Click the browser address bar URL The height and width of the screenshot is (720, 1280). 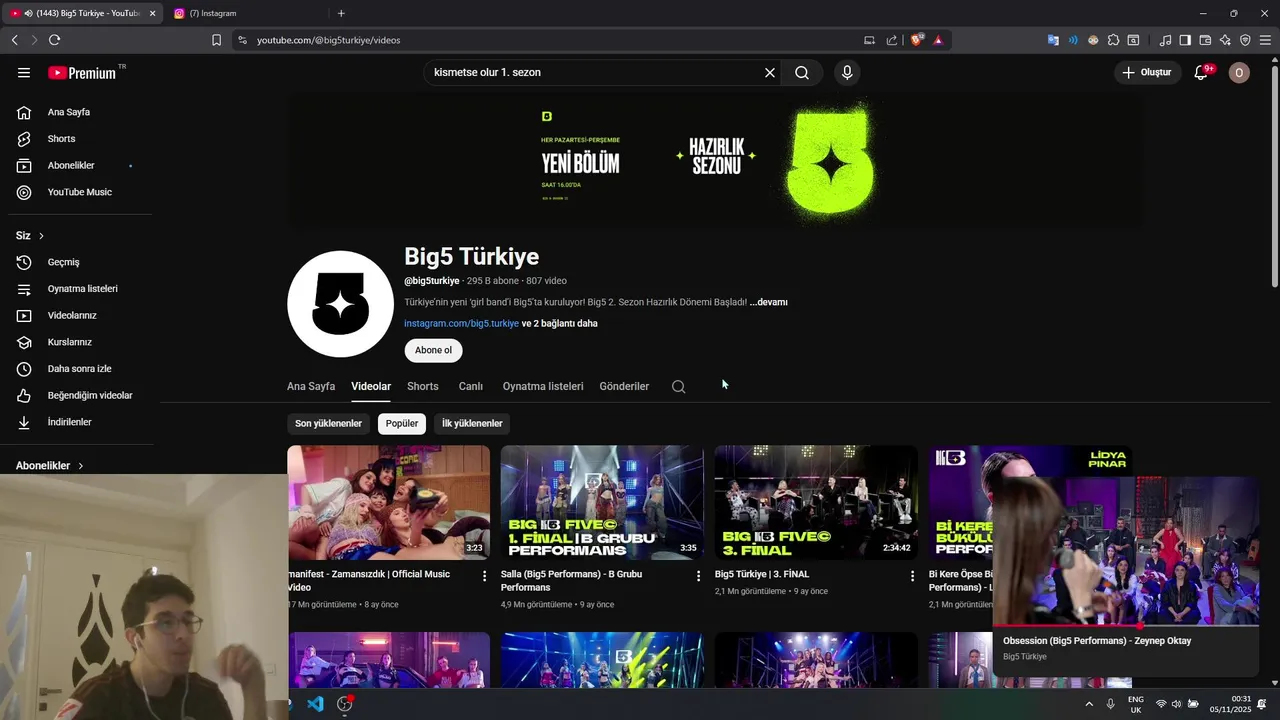(x=328, y=40)
